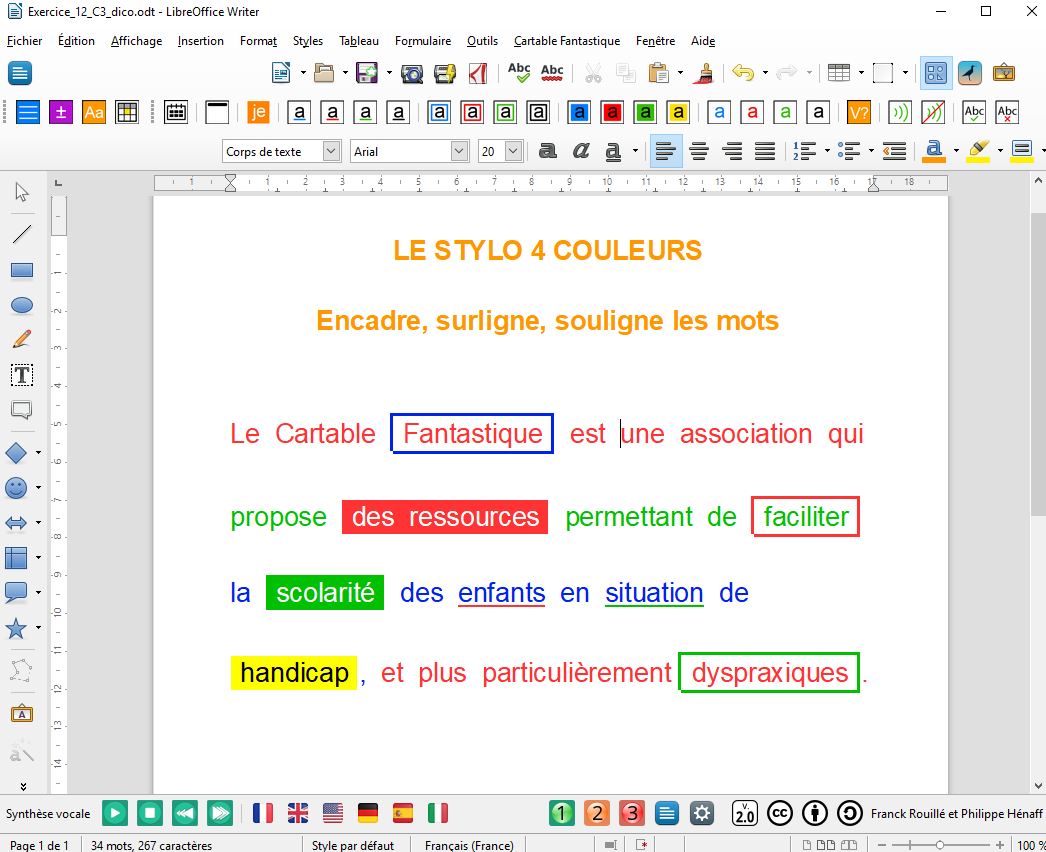Open the Tableau menu
1046x852 pixels.
pyautogui.click(x=358, y=41)
